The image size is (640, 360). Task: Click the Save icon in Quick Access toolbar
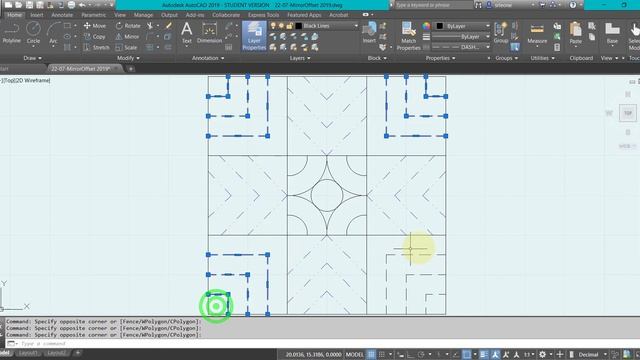(x=29, y=5)
